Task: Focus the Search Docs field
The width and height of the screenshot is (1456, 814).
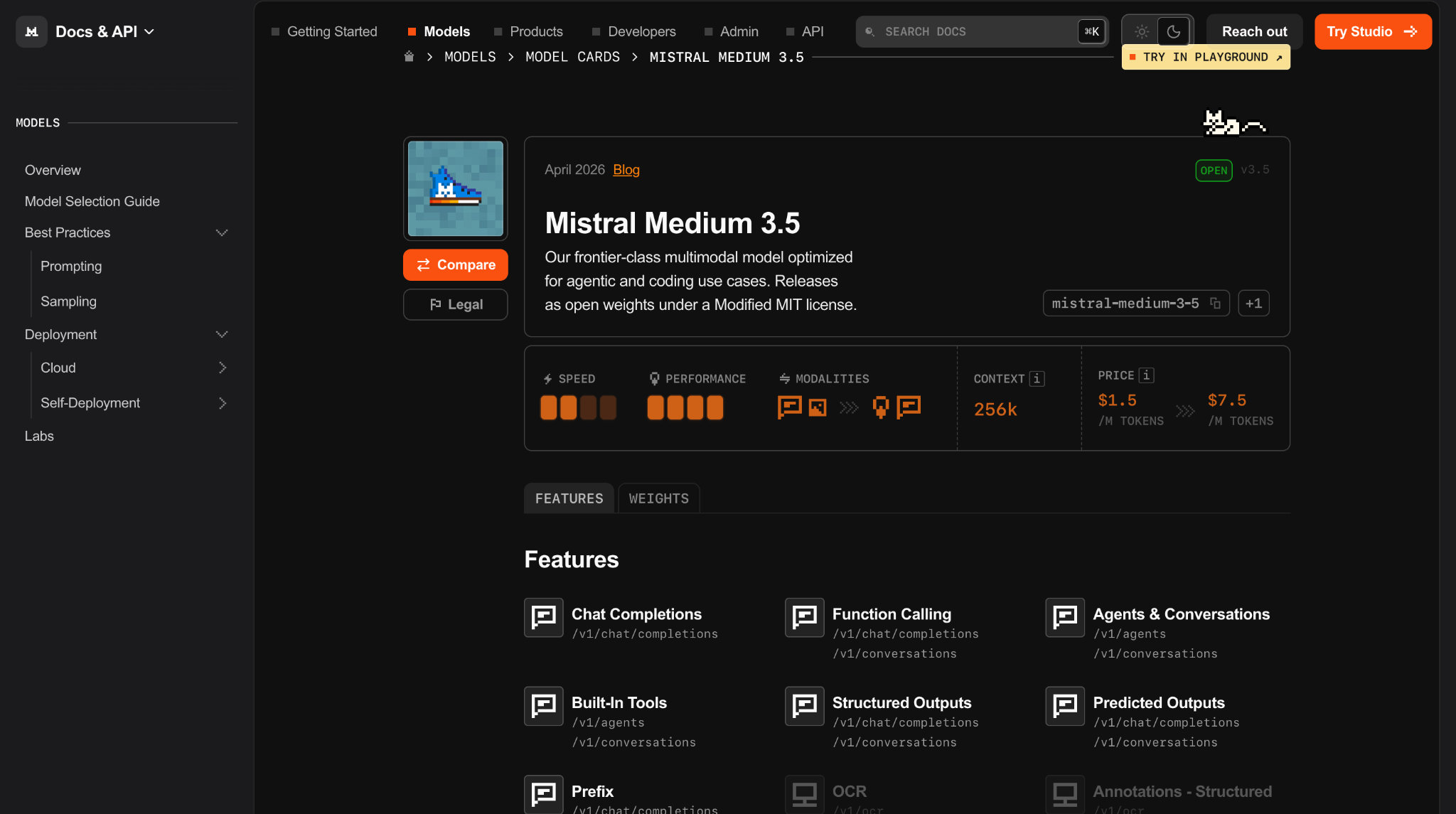Action: coord(982,32)
